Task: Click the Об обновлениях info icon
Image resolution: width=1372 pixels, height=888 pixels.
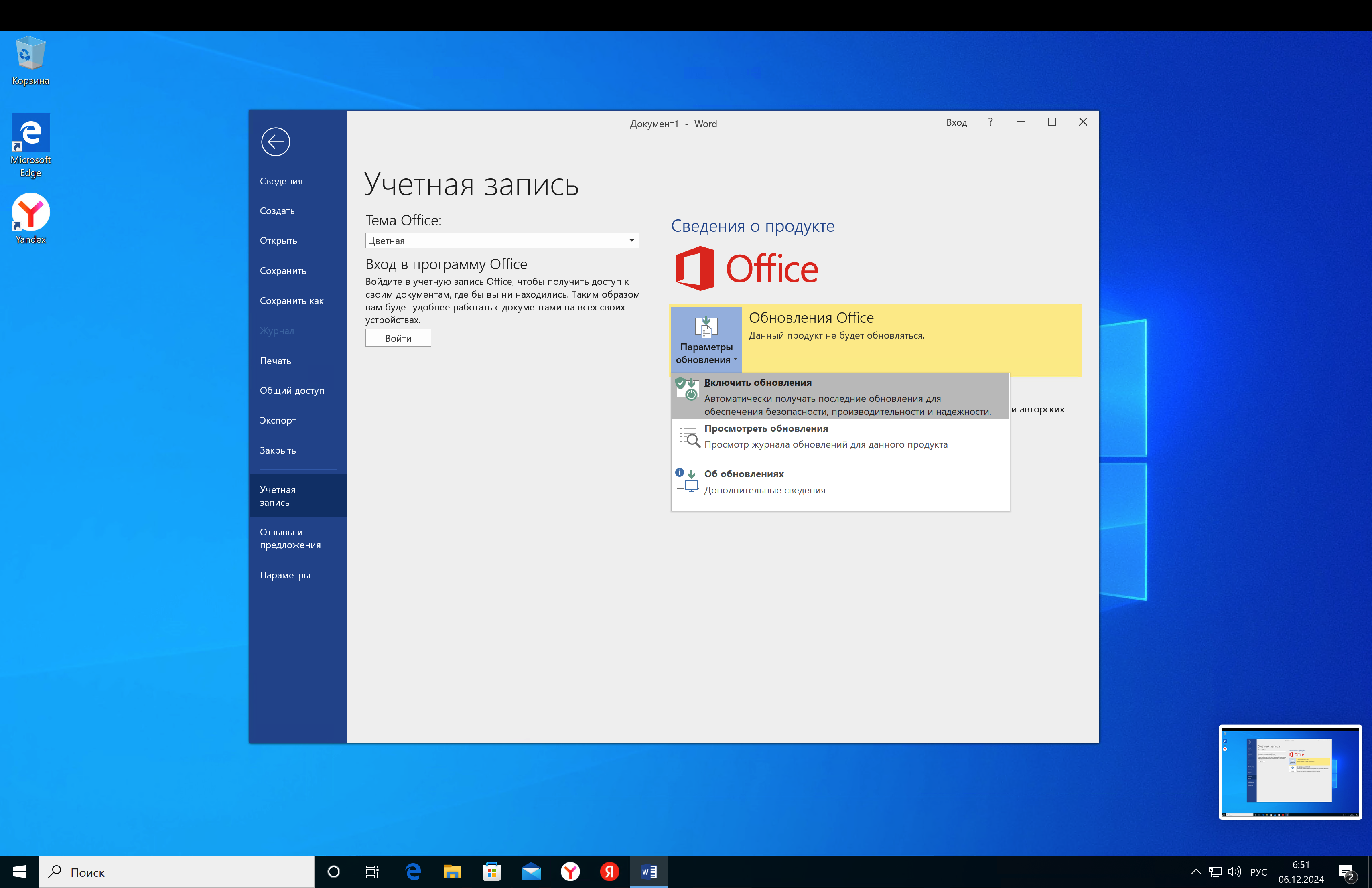Action: [687, 480]
